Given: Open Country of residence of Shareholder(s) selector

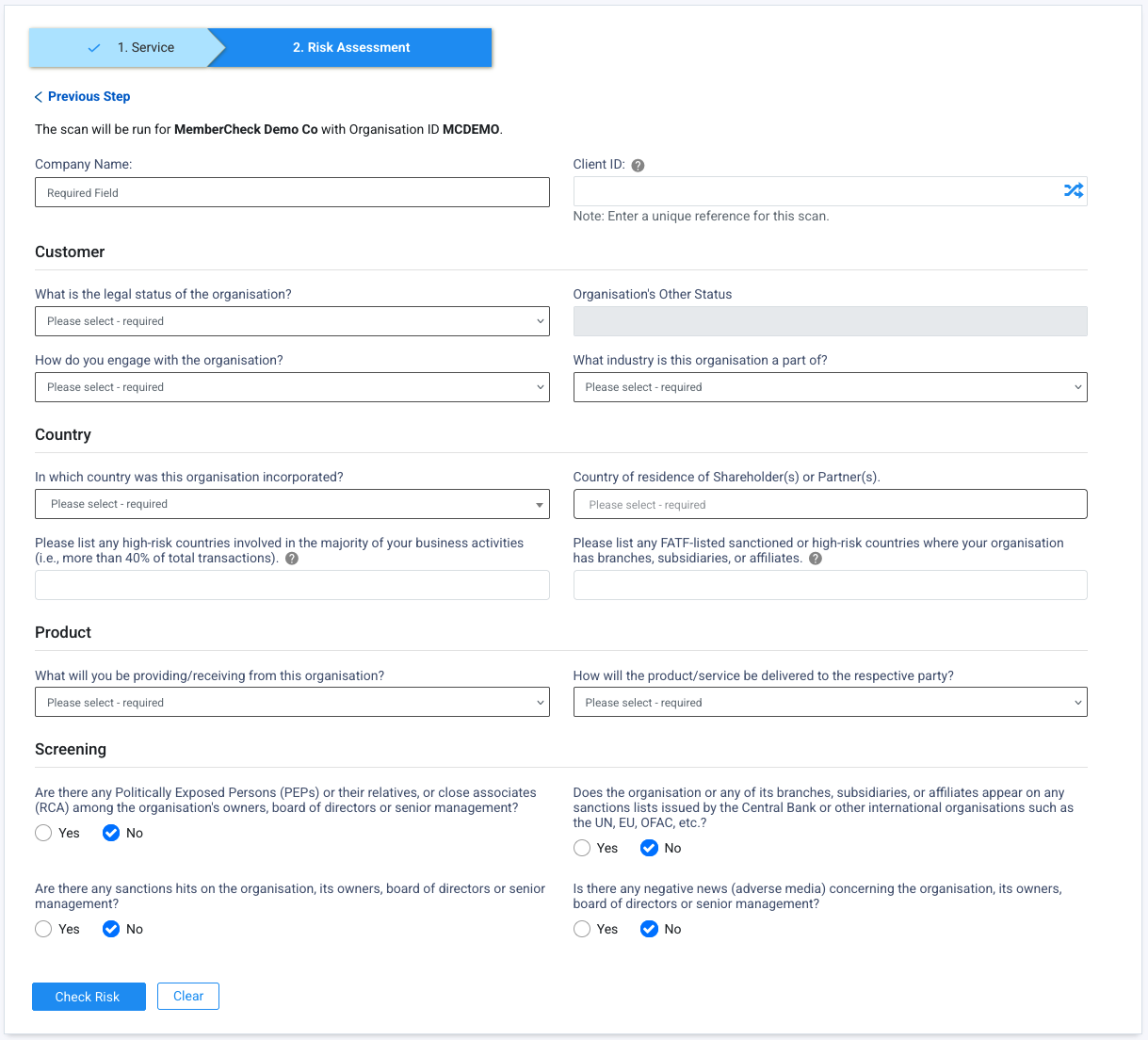Looking at the screenshot, I should tap(830, 504).
